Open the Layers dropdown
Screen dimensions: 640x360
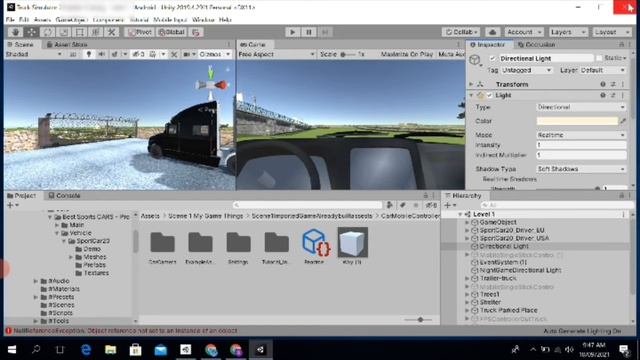pos(567,32)
